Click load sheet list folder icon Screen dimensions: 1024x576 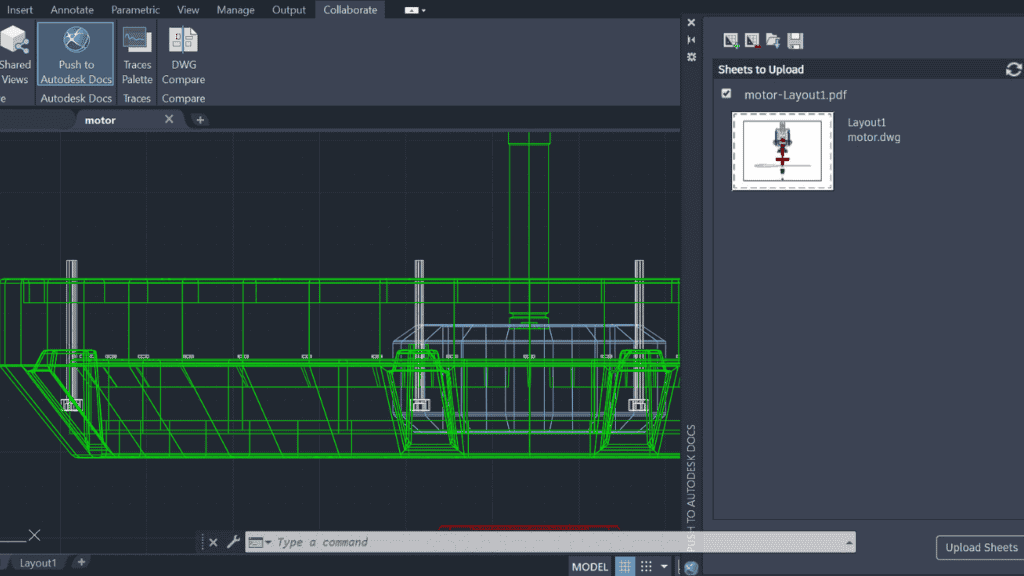(773, 40)
